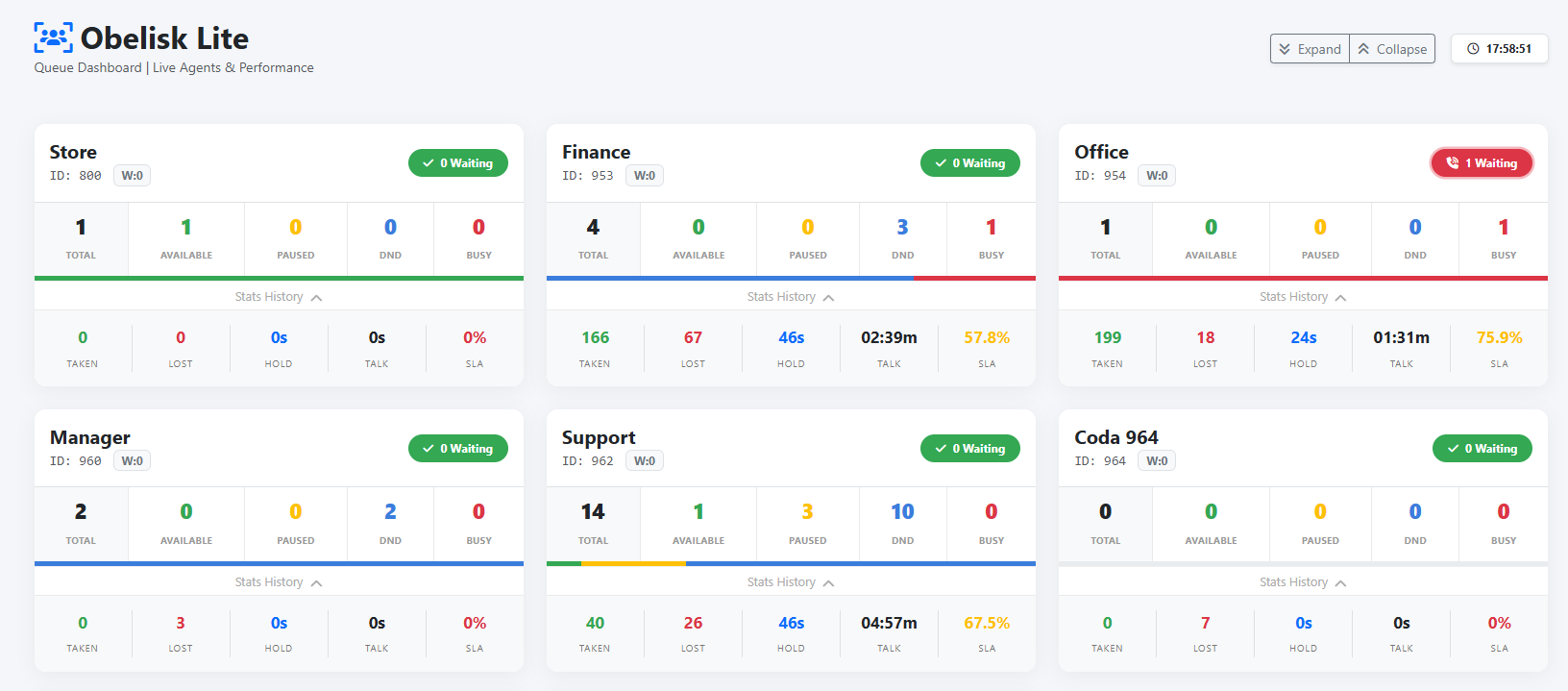
Task: Select the W:0 tag on Coda 964
Action: pos(1157,461)
